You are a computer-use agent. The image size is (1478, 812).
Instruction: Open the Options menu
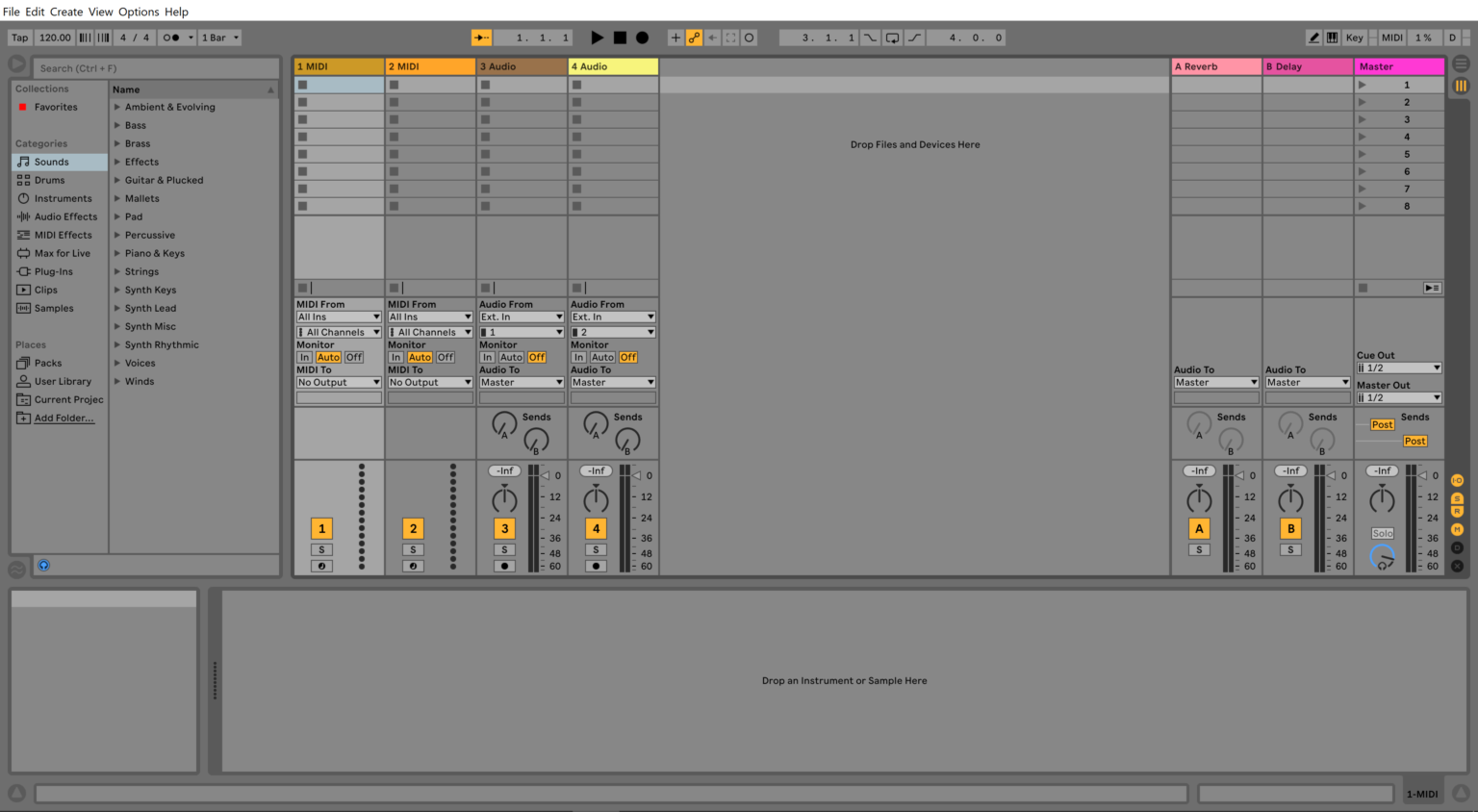coord(139,12)
